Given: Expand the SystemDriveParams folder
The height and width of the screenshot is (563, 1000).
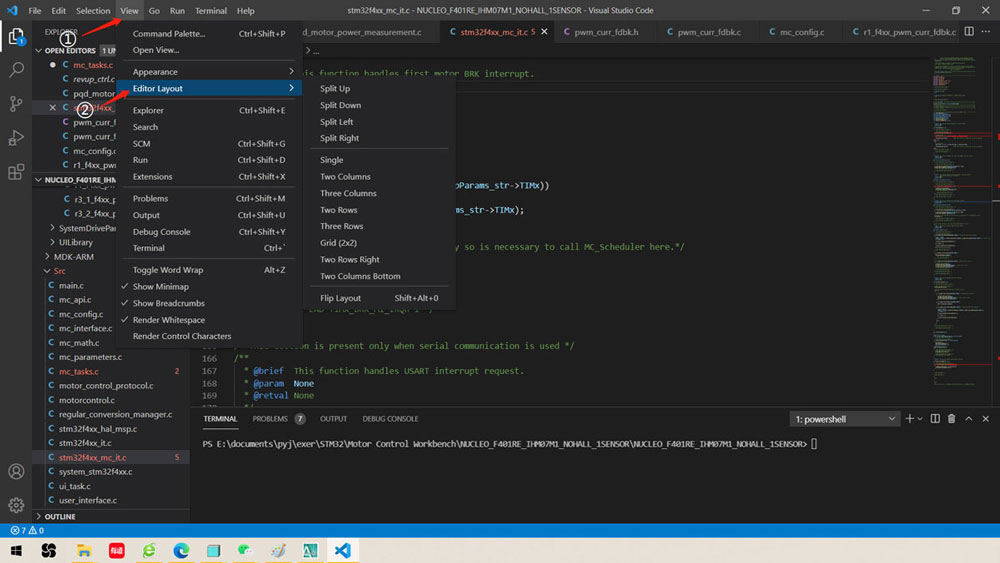Looking at the screenshot, I should tap(83, 228).
